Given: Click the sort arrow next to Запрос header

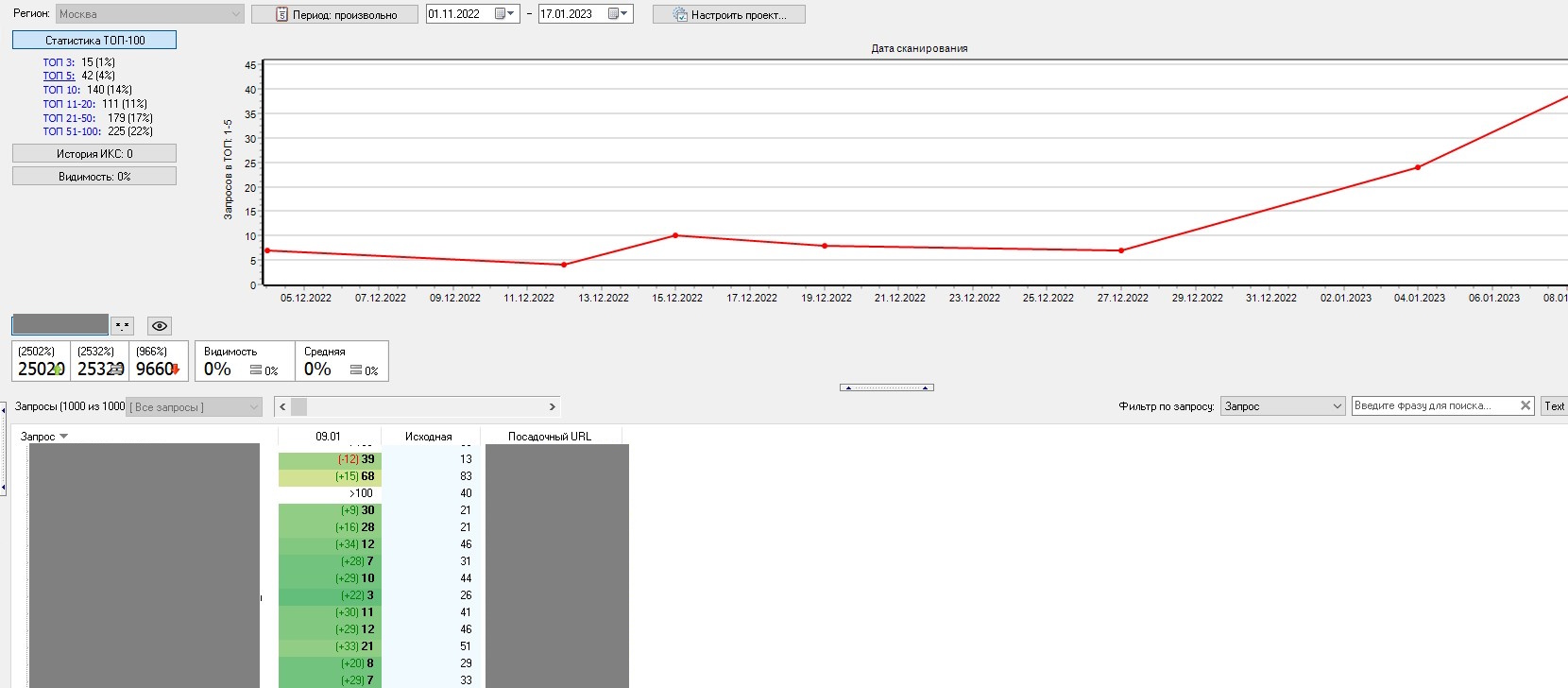Looking at the screenshot, I should [64, 437].
